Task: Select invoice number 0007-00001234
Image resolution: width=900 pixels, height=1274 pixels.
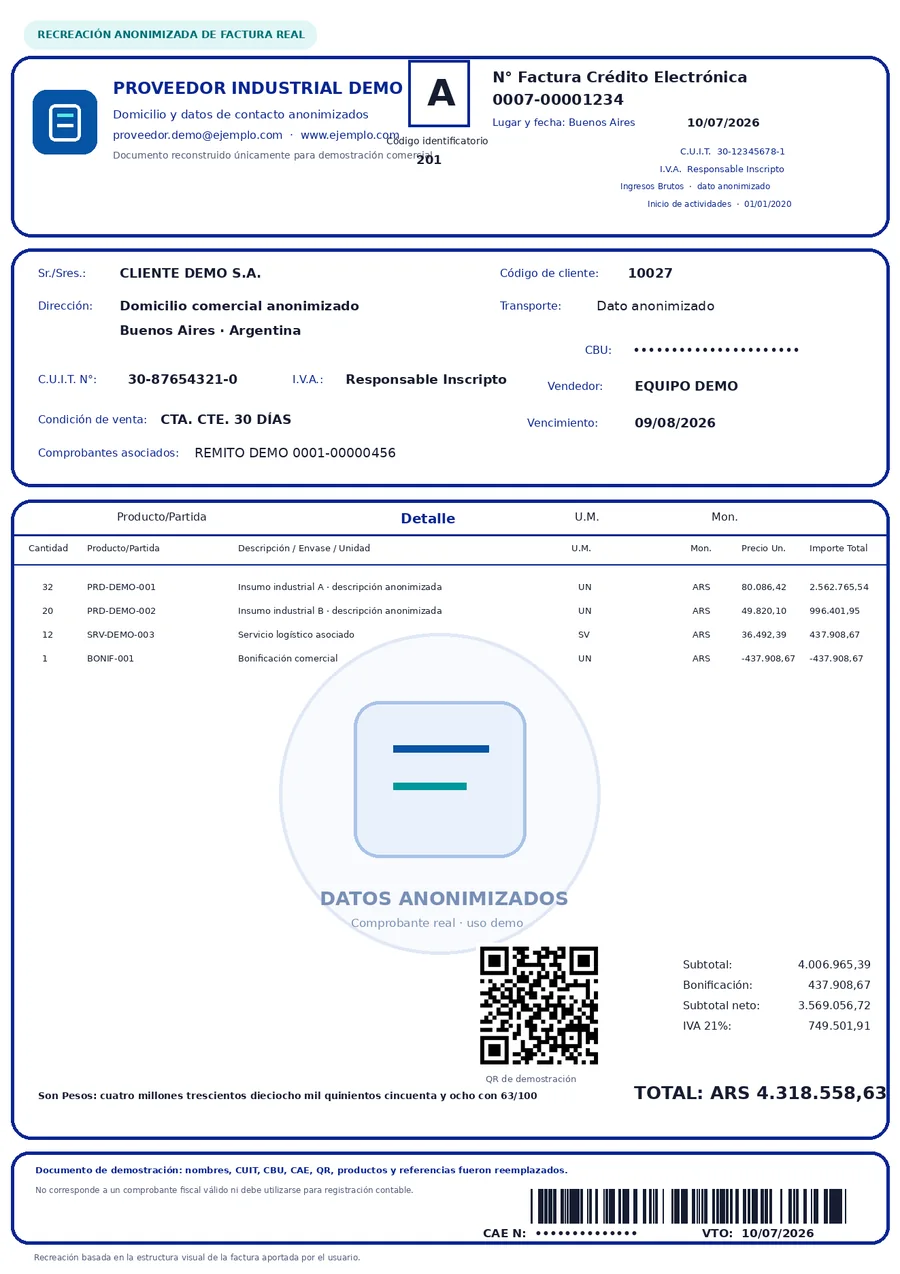Action: pos(558,100)
